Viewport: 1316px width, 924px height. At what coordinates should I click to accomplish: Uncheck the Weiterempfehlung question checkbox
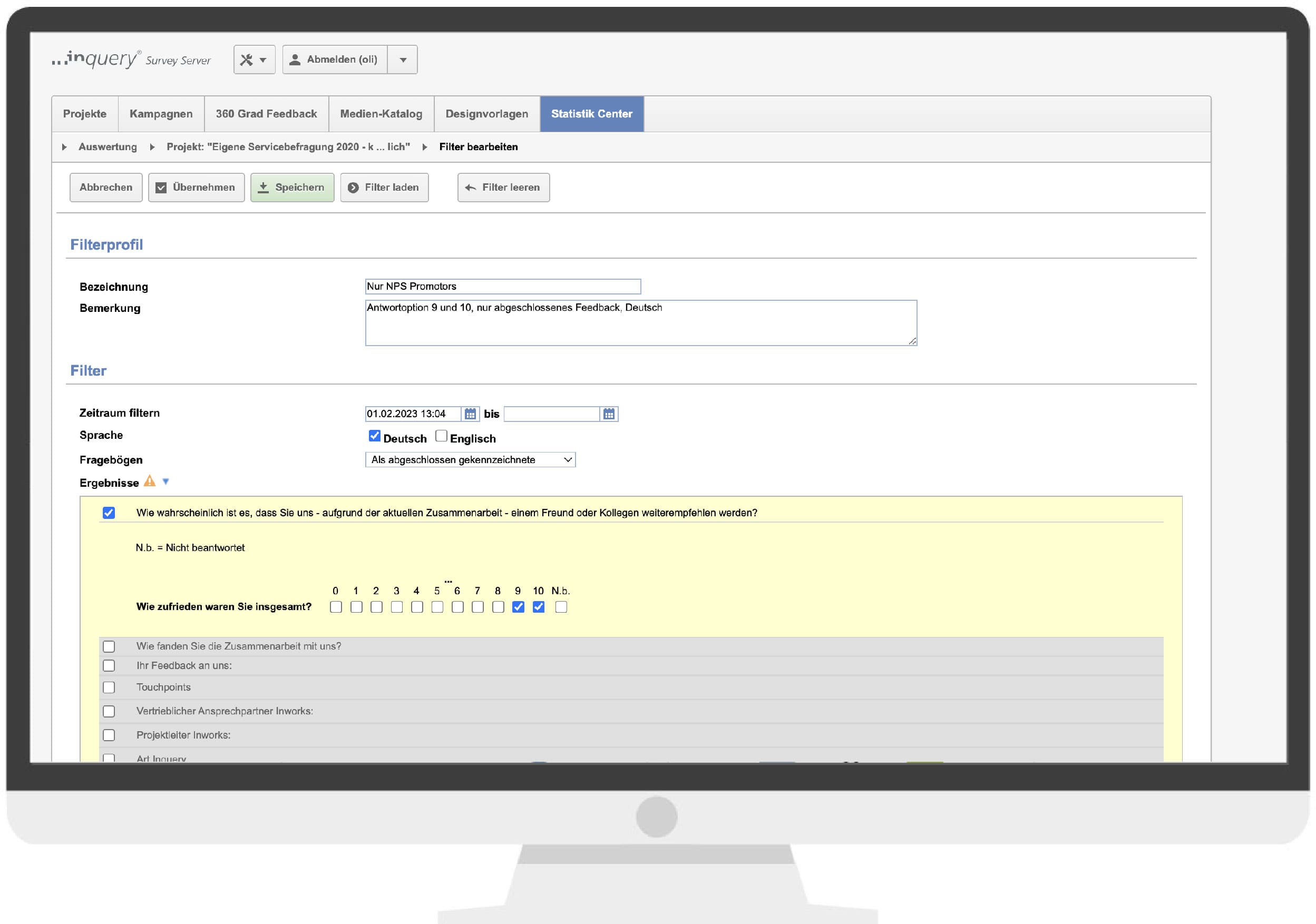[109, 513]
